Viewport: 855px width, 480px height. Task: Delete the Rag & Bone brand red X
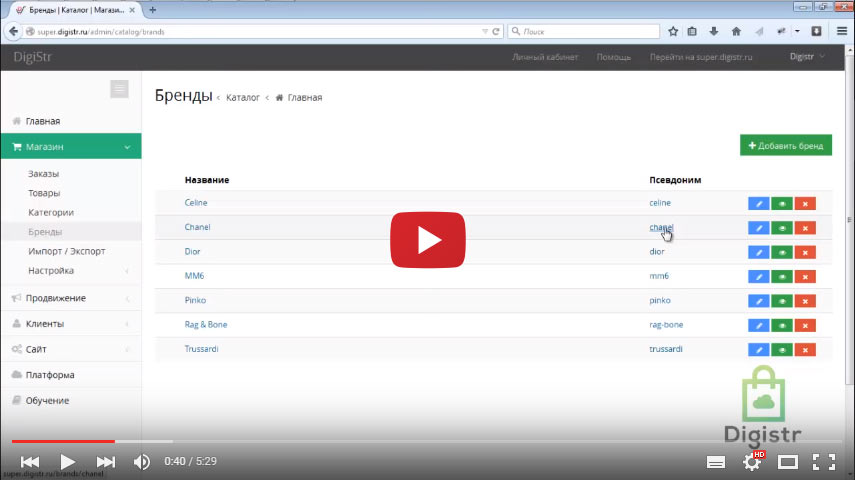(805, 326)
